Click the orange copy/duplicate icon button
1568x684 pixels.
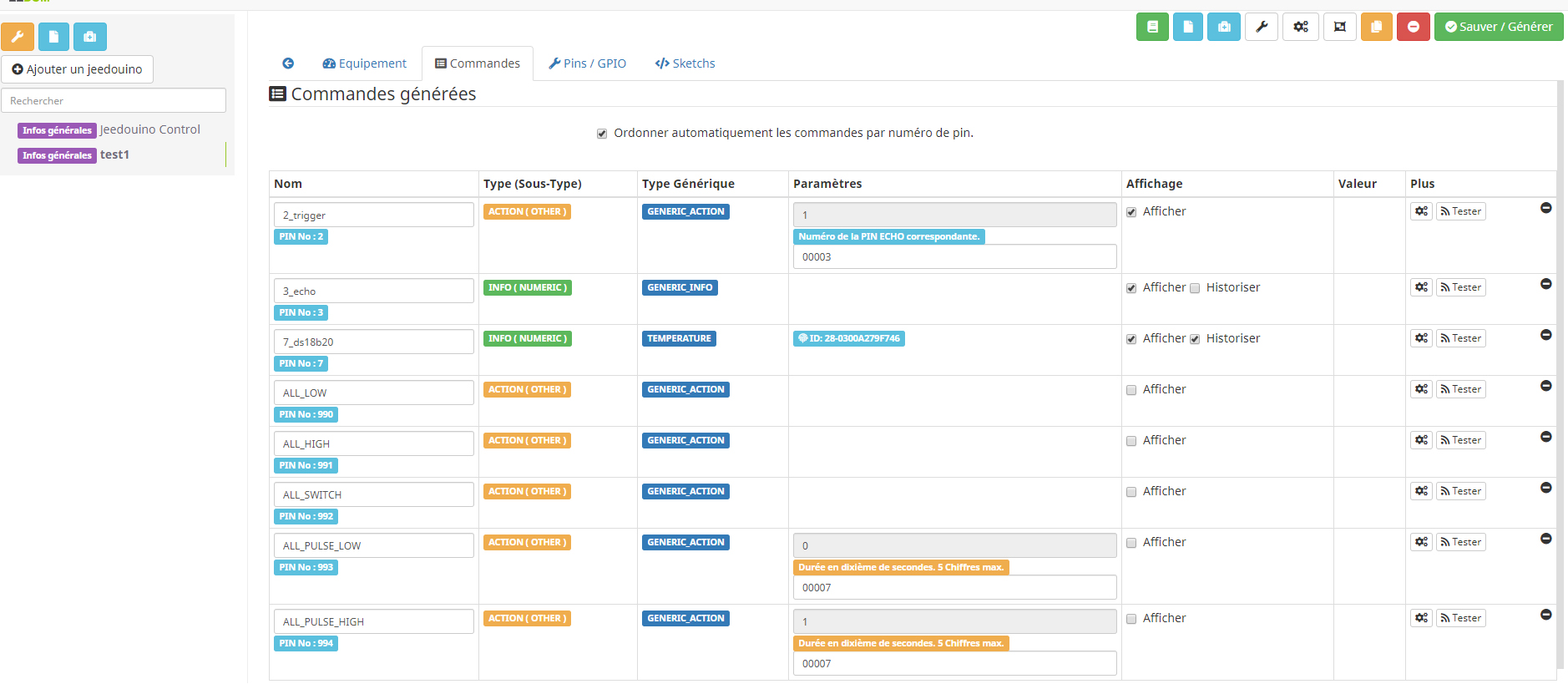[x=1376, y=27]
